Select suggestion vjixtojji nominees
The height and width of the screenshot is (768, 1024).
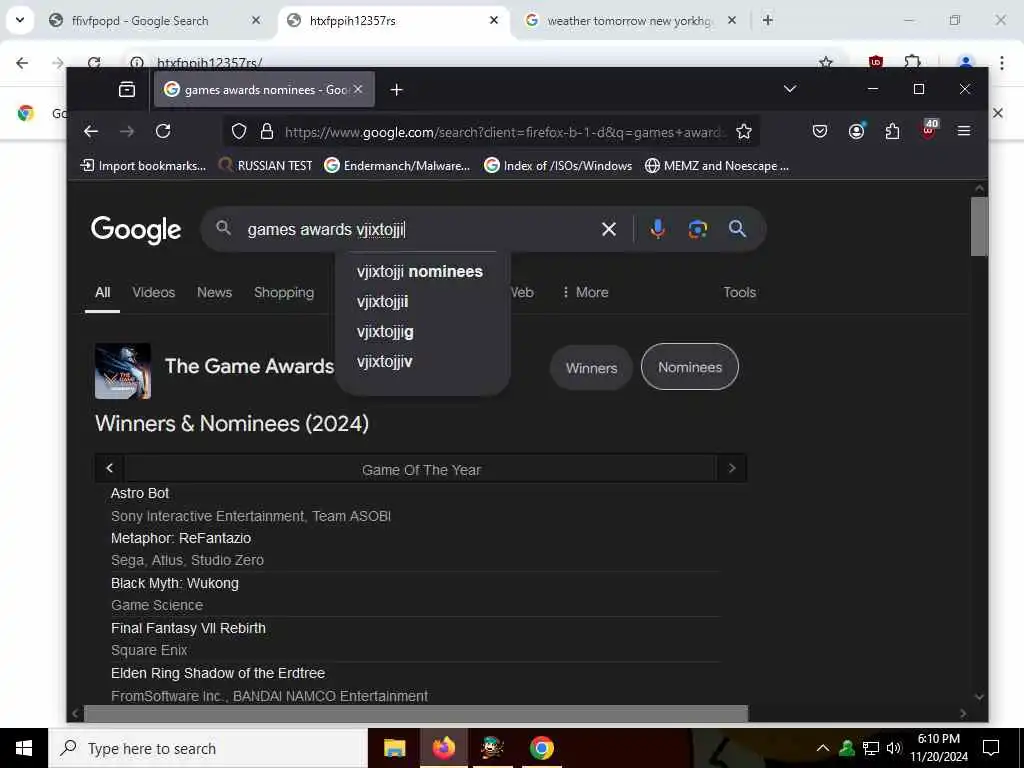[x=420, y=271]
